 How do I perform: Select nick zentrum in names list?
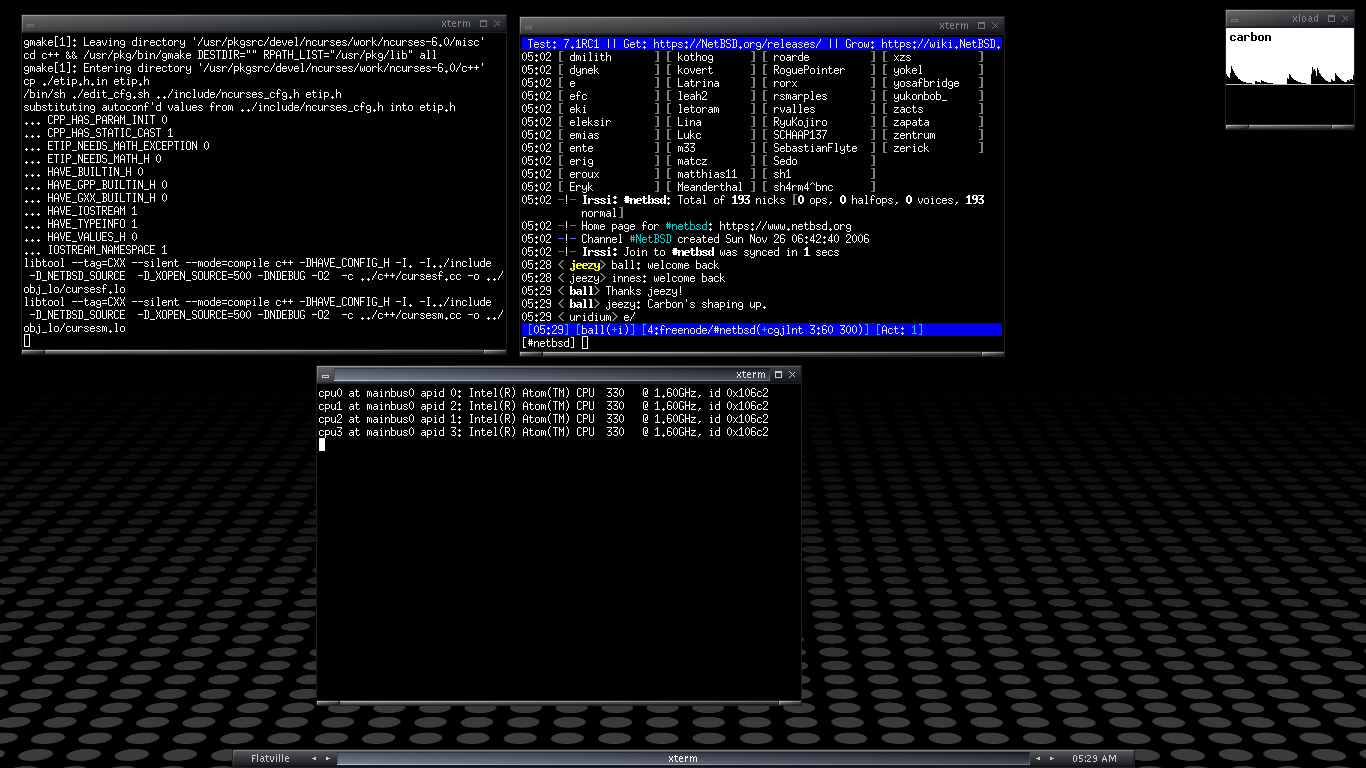point(914,135)
